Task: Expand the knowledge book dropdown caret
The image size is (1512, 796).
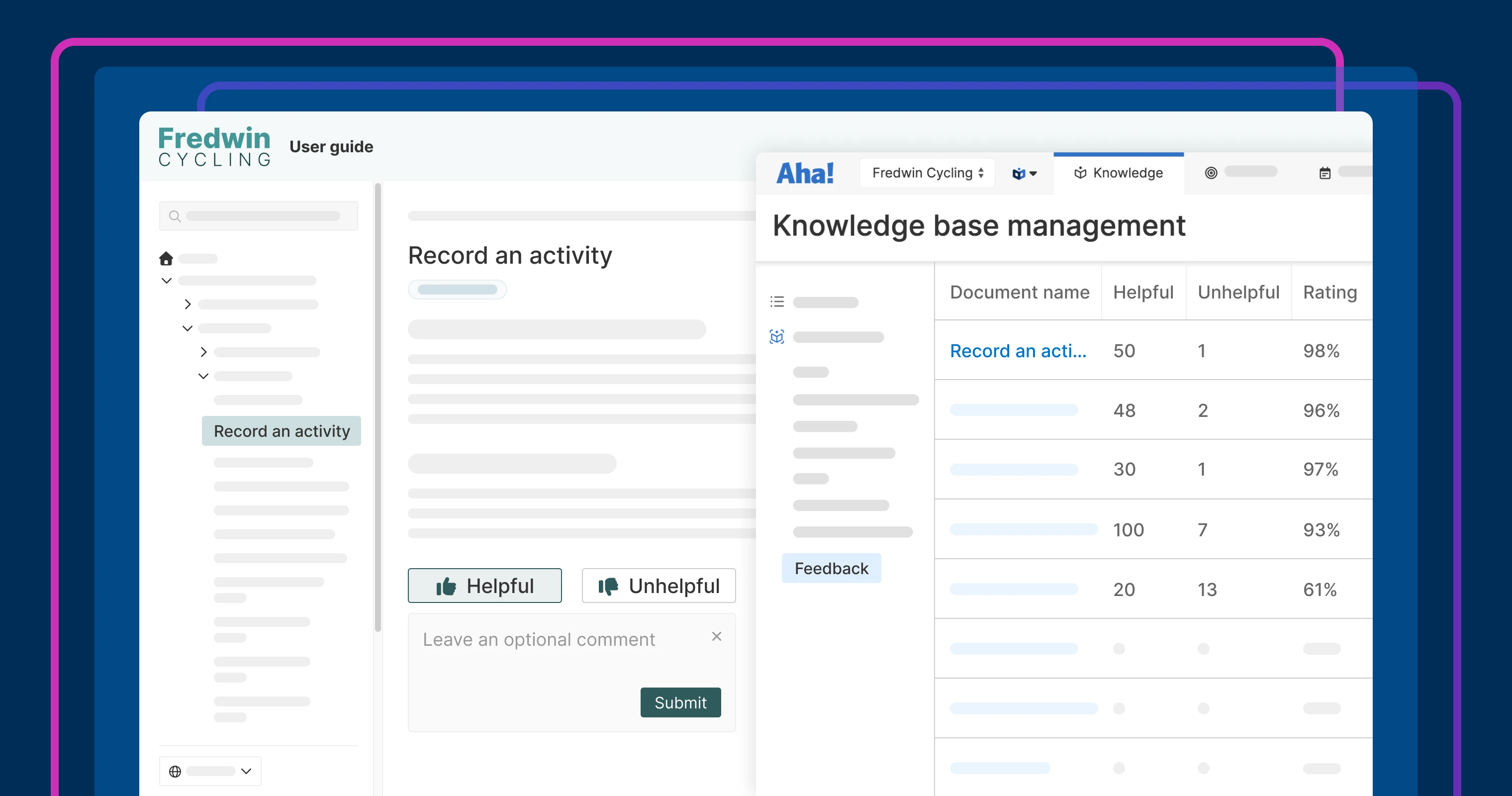Action: pos(1024,173)
